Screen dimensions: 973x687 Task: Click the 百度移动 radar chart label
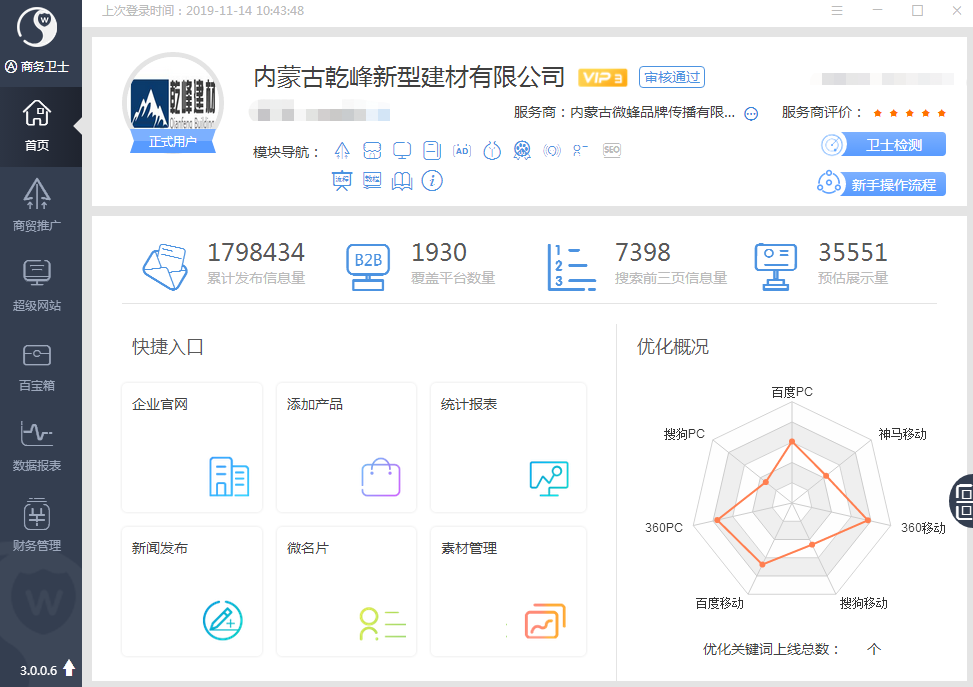tap(719, 603)
